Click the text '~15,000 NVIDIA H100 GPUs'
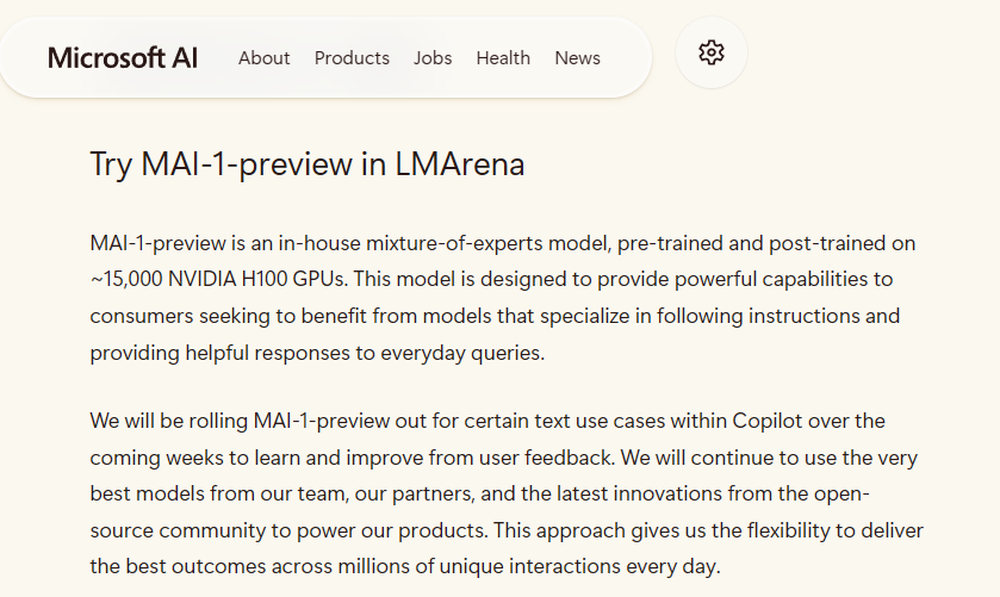Image resolution: width=1000 pixels, height=597 pixels. (x=219, y=279)
